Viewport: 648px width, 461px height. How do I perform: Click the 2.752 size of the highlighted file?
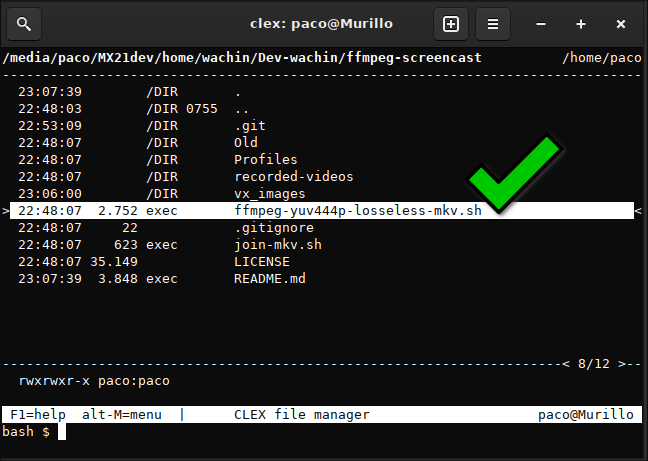tap(118, 211)
